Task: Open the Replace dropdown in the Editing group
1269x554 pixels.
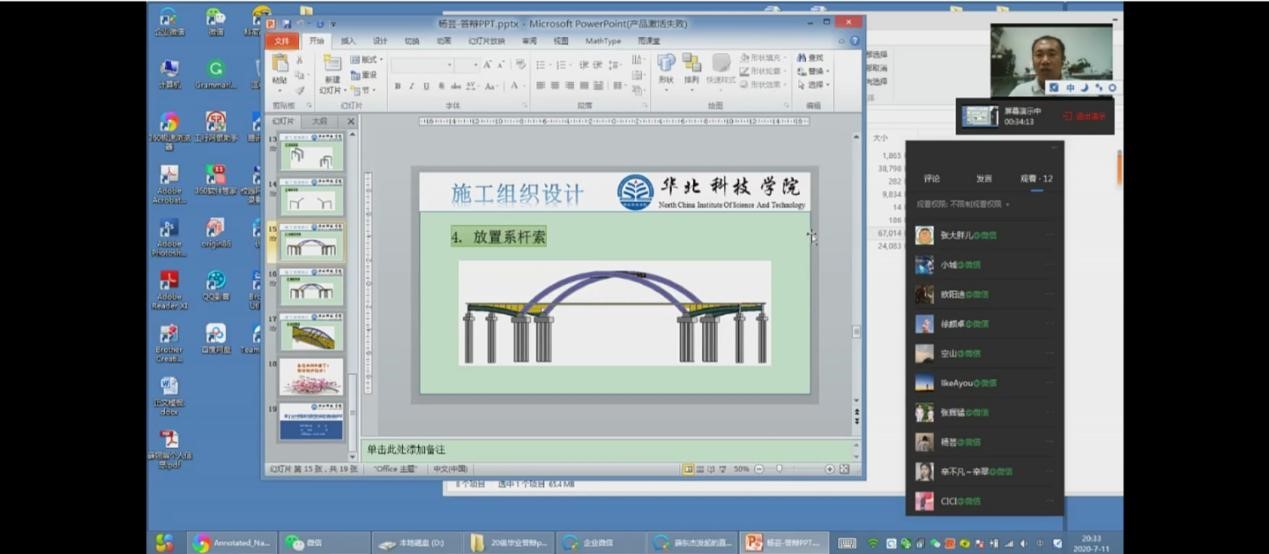Action: pyautogui.click(x=813, y=71)
